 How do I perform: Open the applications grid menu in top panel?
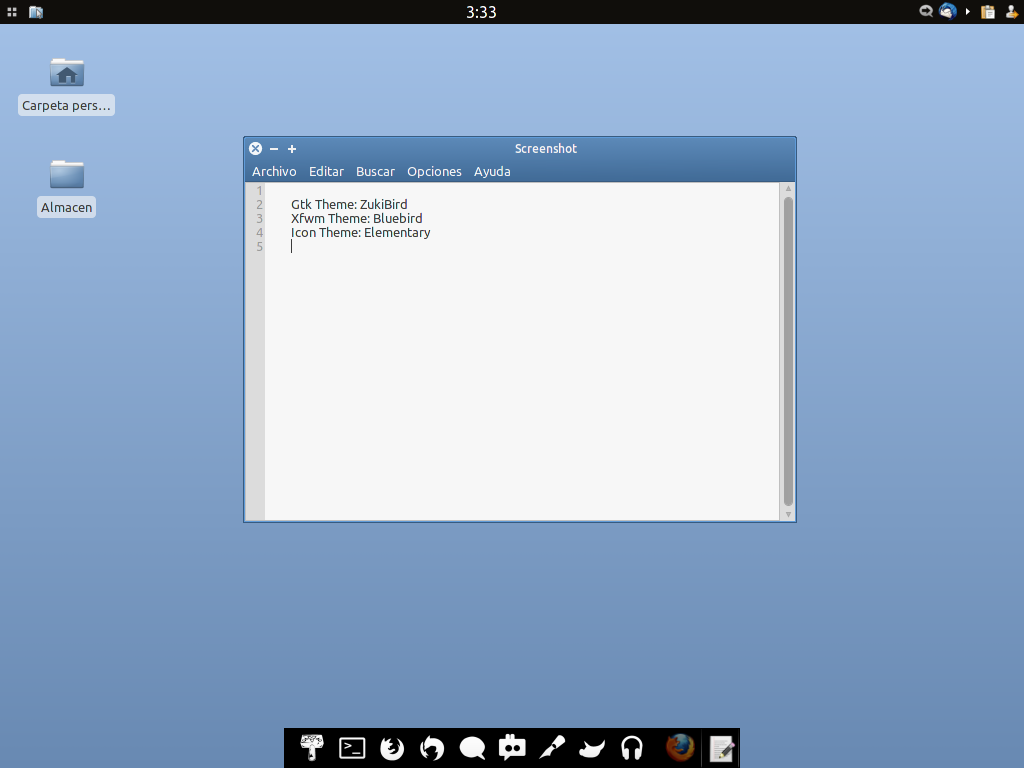[12, 12]
